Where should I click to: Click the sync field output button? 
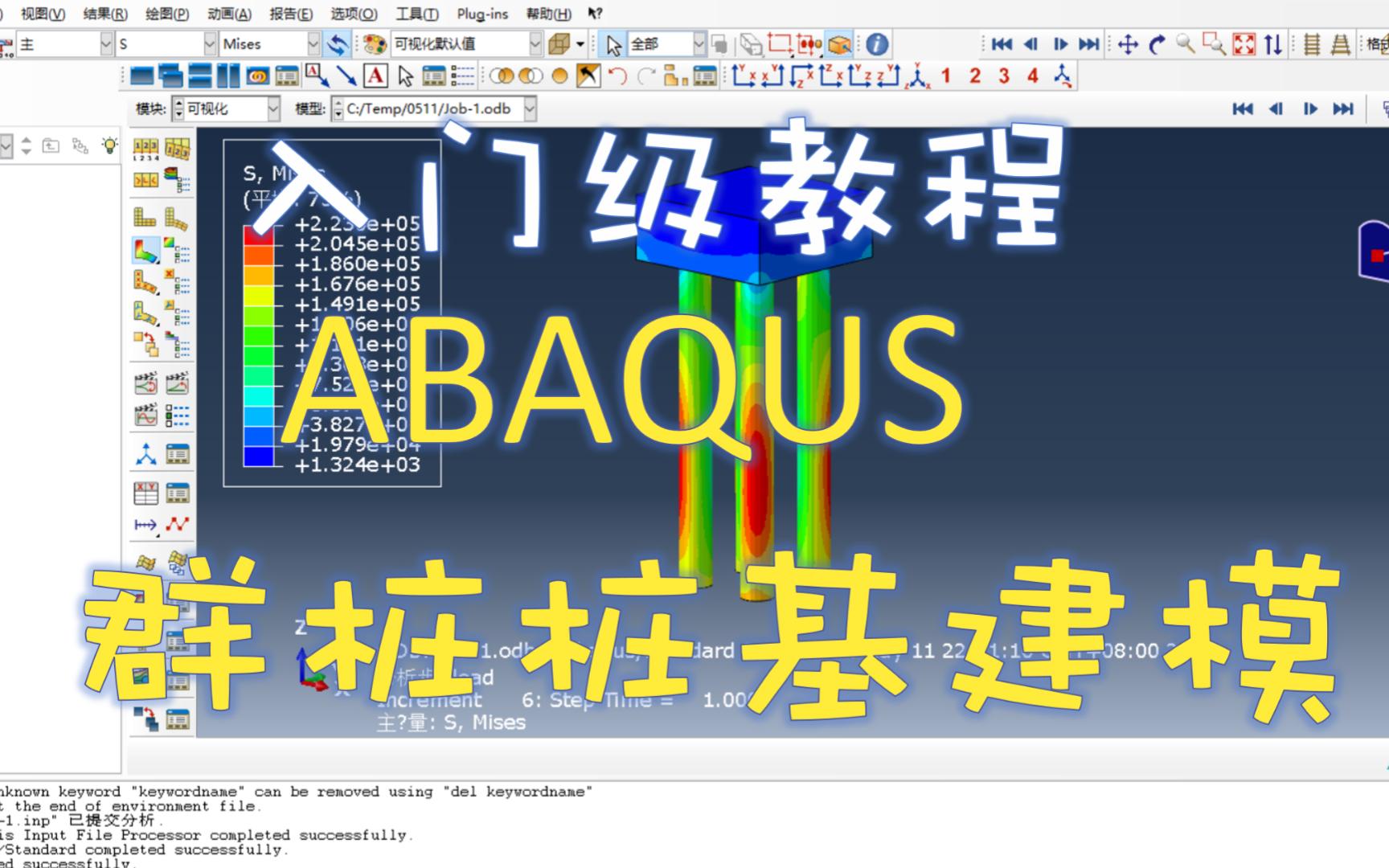338,44
